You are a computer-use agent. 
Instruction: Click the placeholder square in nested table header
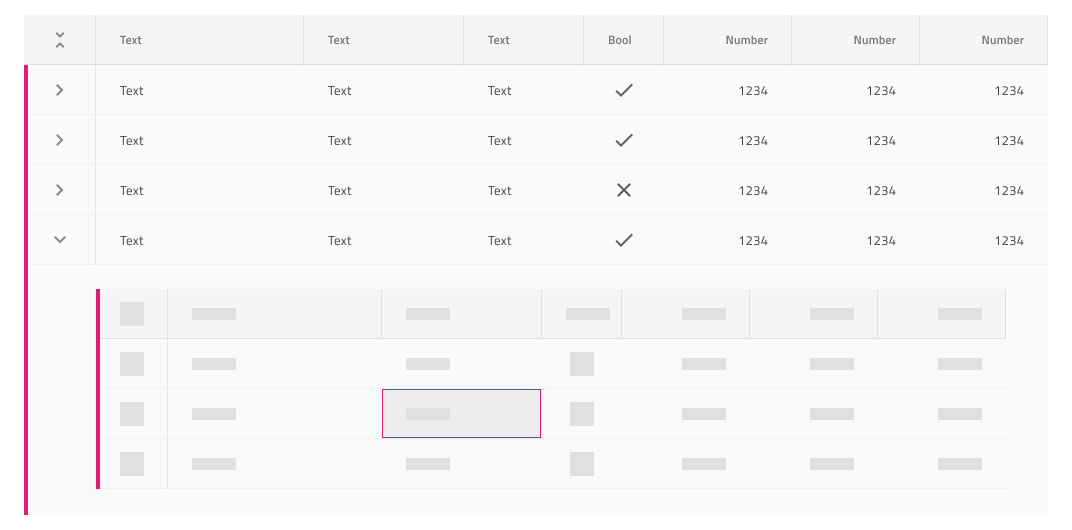pyautogui.click(x=132, y=314)
